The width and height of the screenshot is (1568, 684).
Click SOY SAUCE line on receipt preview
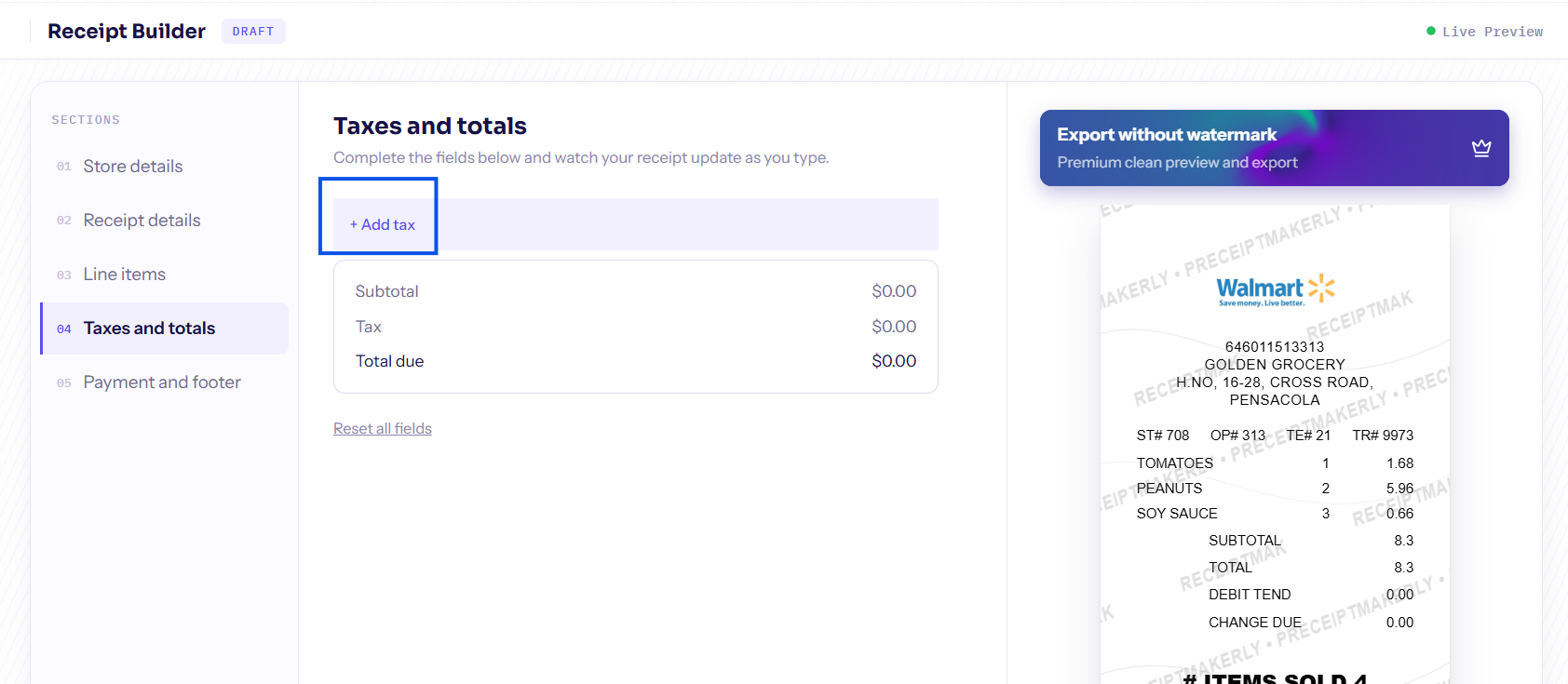click(1275, 514)
